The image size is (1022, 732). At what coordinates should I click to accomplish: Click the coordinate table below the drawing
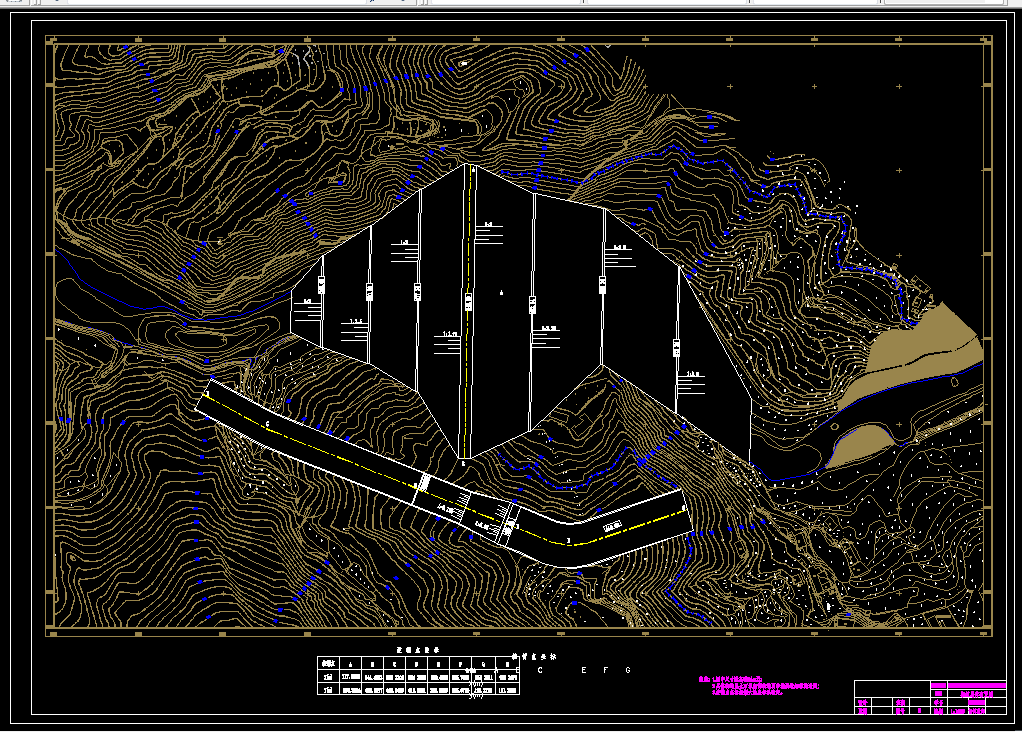(418, 675)
